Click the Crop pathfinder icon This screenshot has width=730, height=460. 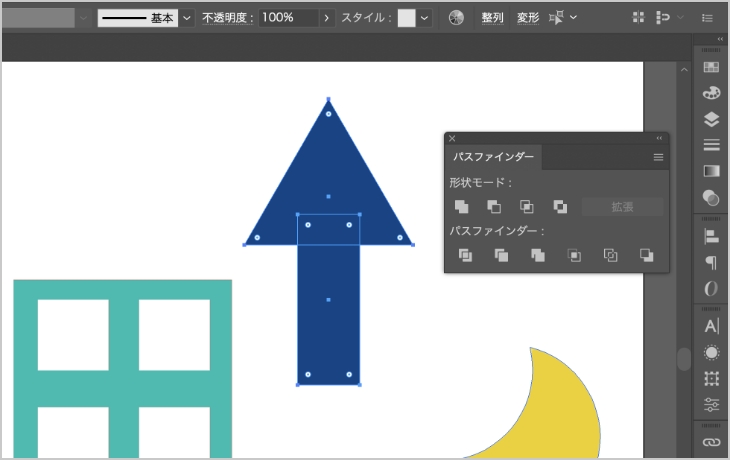(x=574, y=255)
